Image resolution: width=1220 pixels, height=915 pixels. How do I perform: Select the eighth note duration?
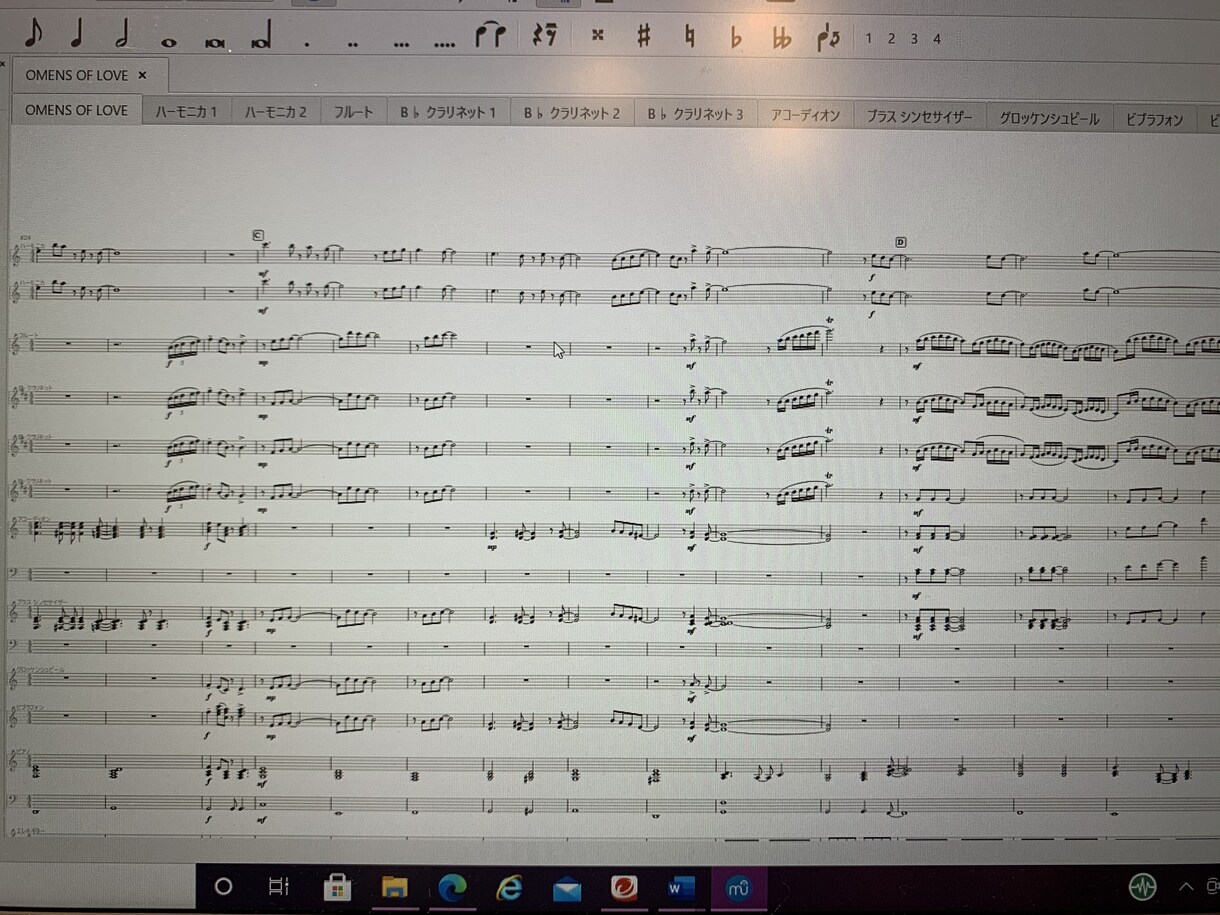(33, 36)
